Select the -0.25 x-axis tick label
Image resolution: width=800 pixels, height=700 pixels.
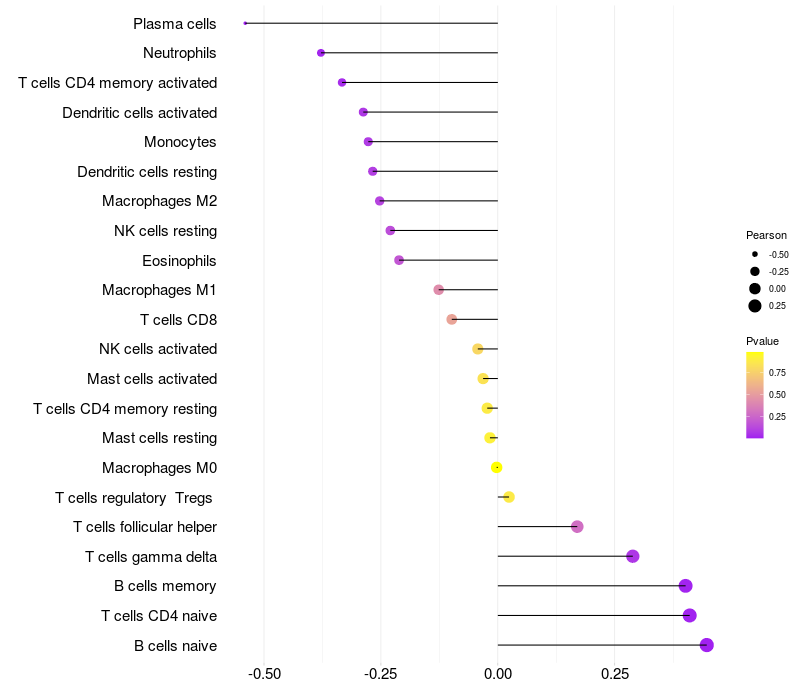pos(381,674)
